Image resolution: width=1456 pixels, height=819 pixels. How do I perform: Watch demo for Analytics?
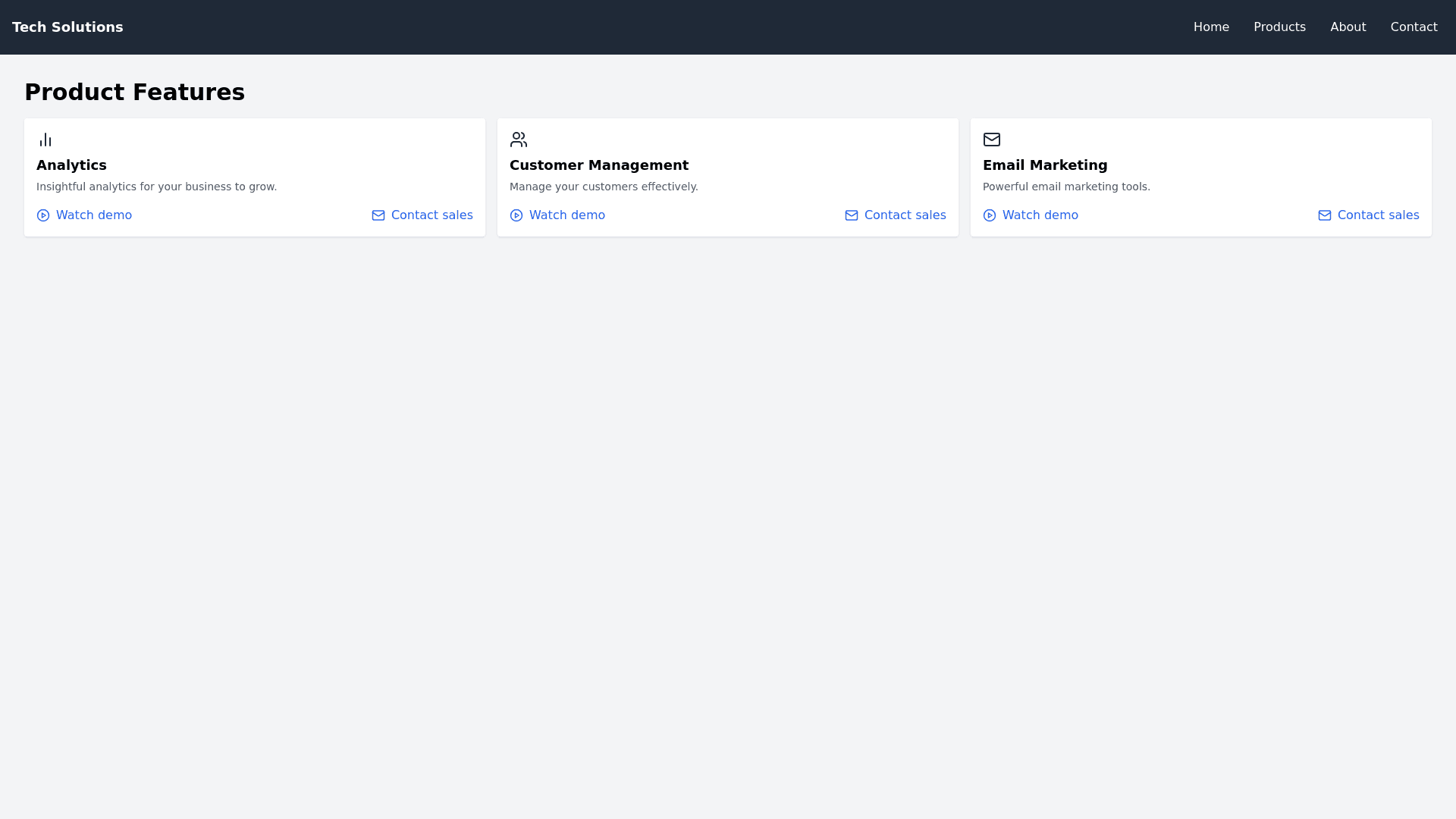pos(93,215)
